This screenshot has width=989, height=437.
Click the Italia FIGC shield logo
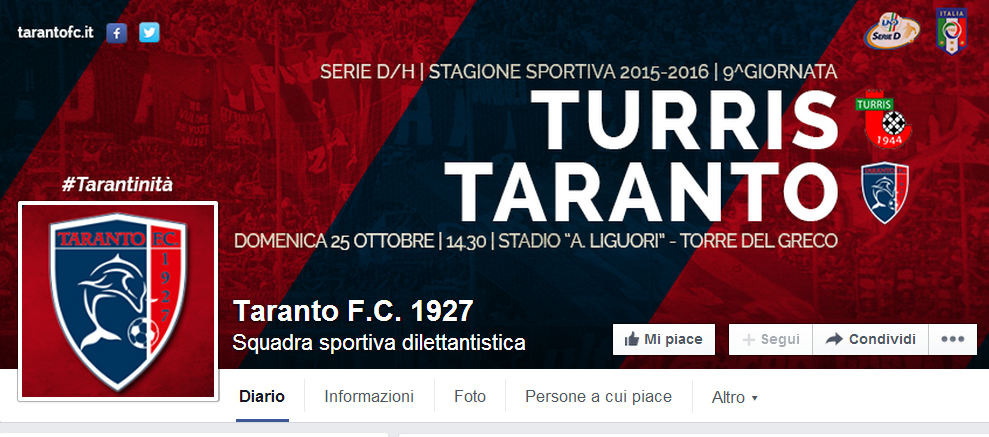(x=951, y=30)
